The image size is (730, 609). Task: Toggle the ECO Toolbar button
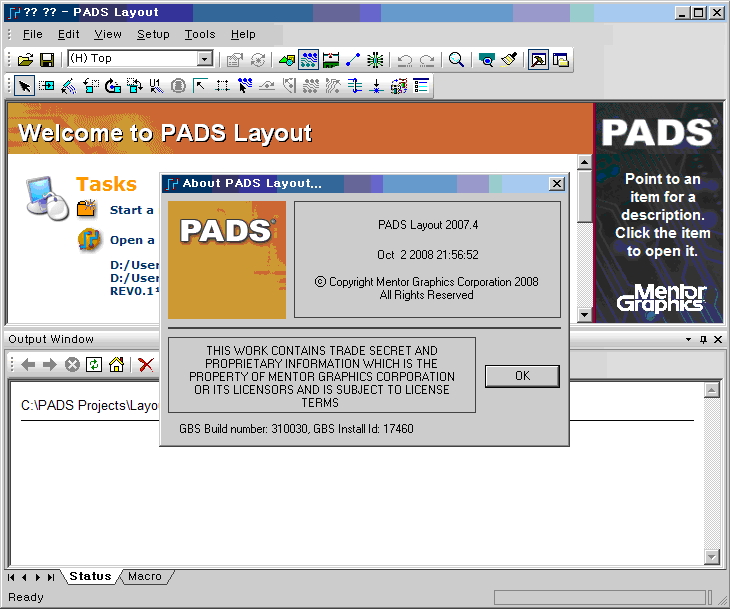click(353, 60)
